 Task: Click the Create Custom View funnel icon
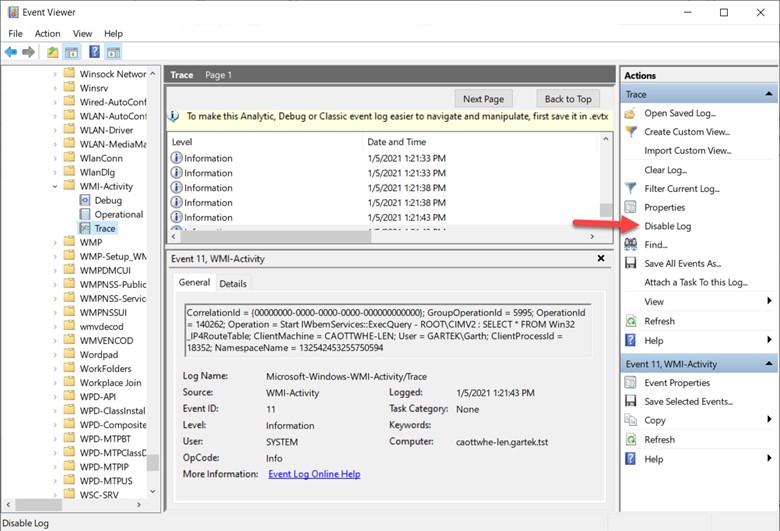(x=630, y=132)
